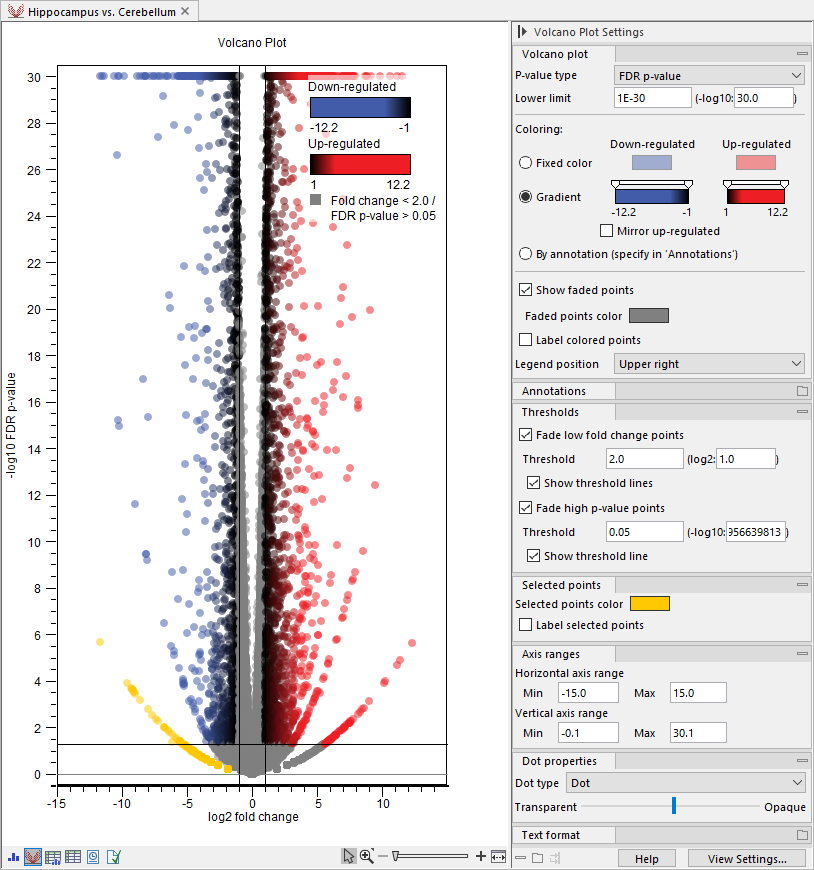814x870 pixels.
Task: Click the bar chart view icon
Action: click(x=14, y=857)
